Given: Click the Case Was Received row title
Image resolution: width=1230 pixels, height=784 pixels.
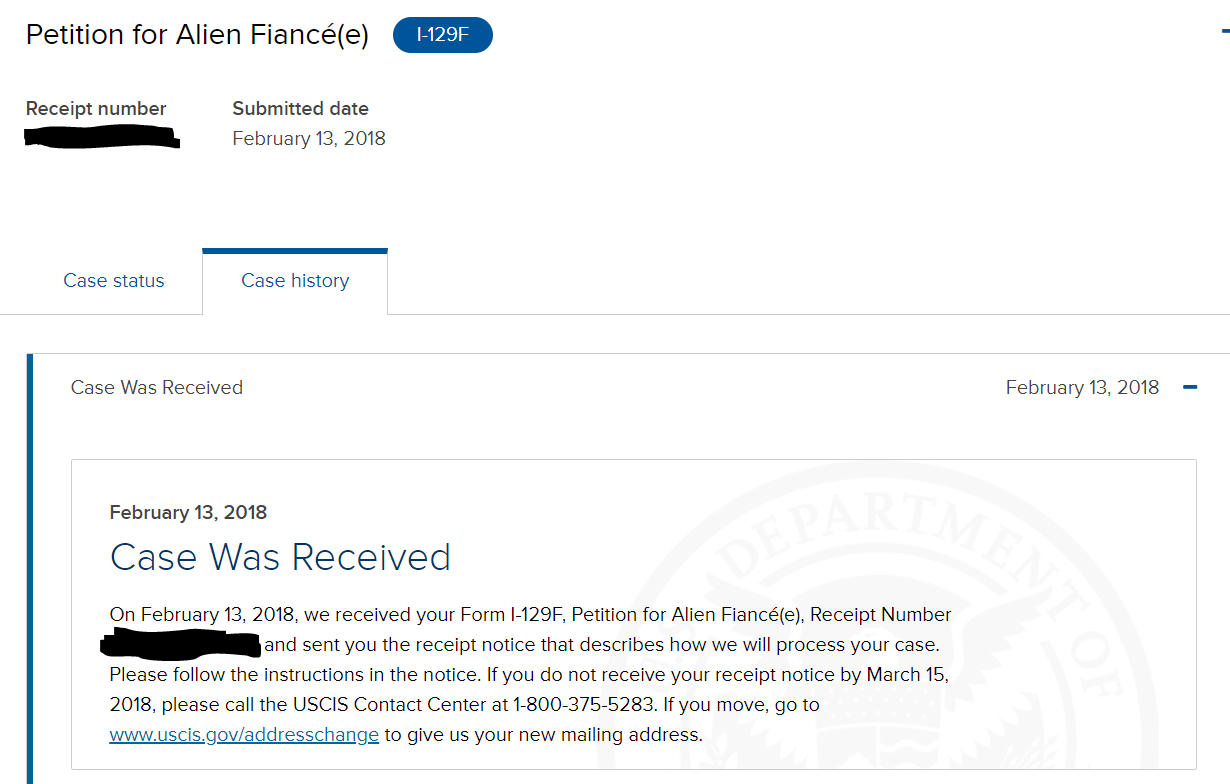Looking at the screenshot, I should coord(157,388).
